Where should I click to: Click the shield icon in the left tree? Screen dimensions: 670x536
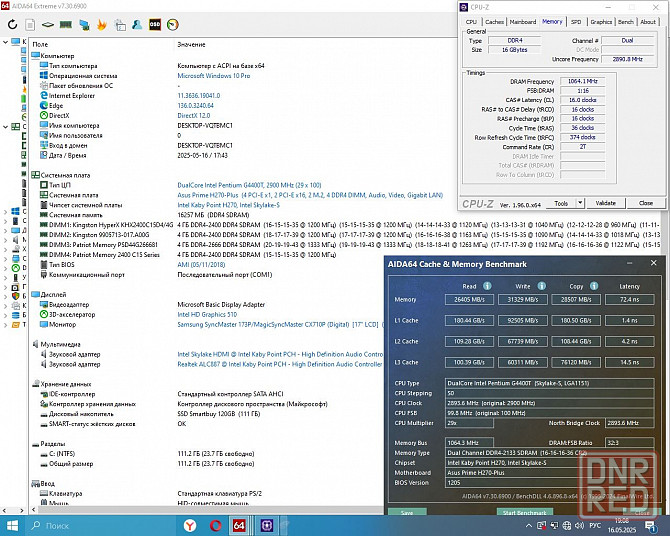tap(15, 296)
